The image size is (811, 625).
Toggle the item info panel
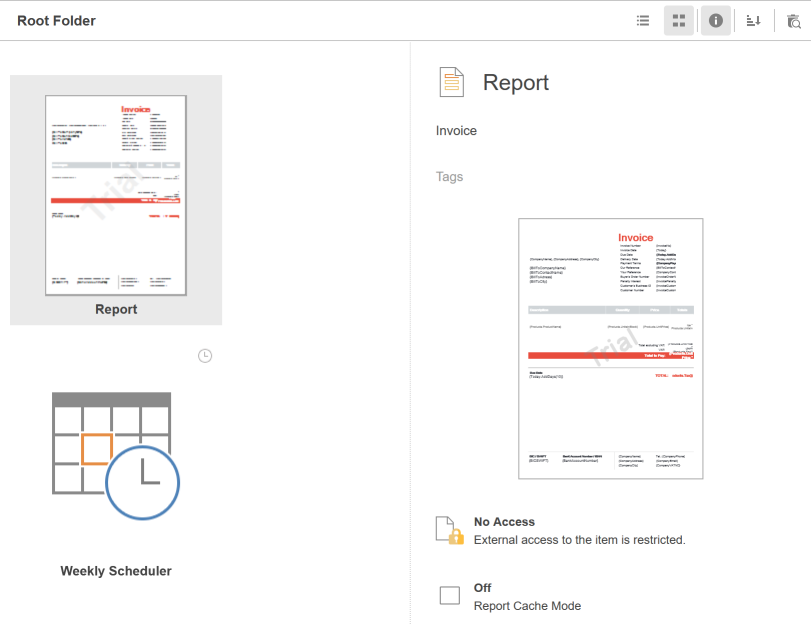pos(715,21)
